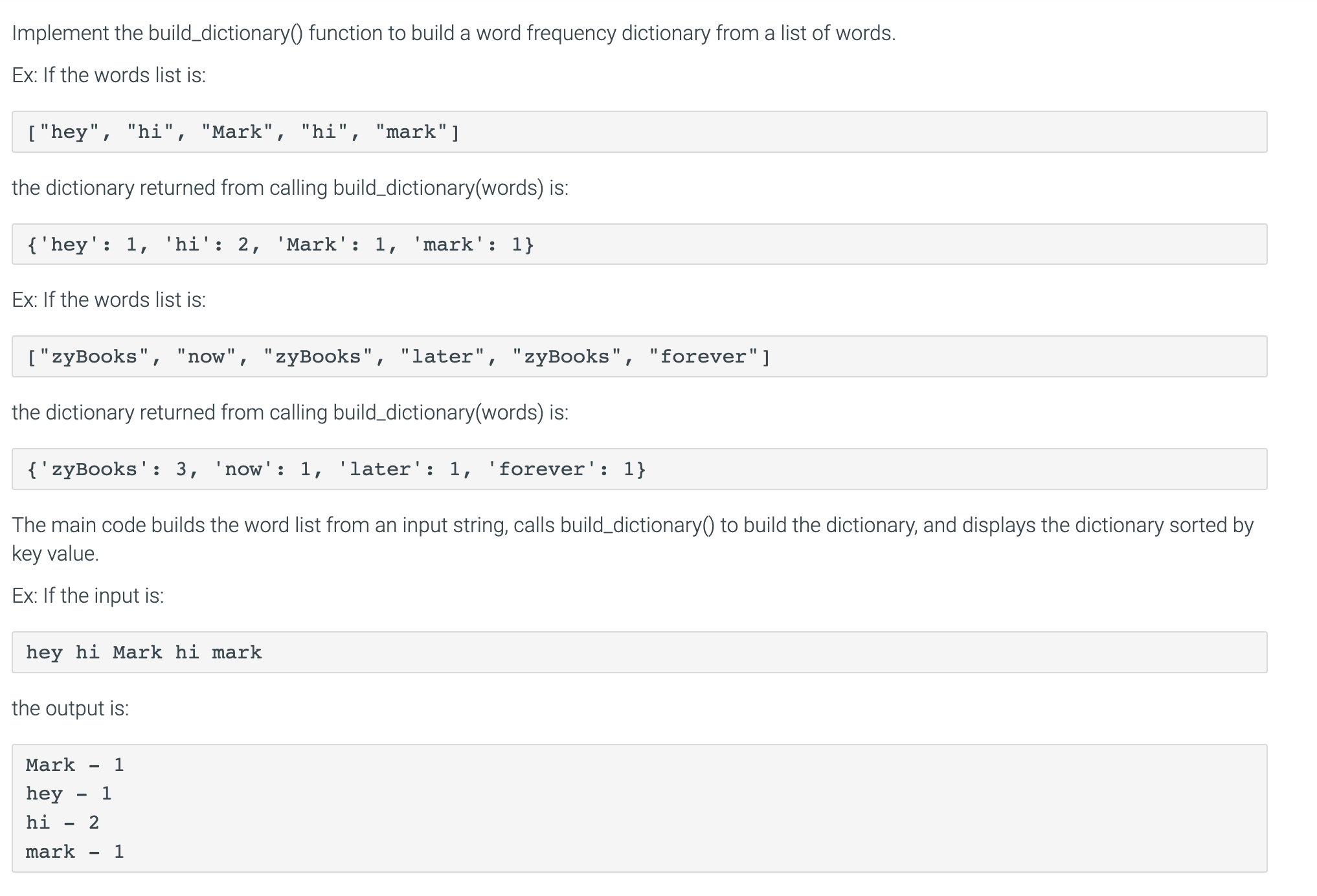Select the output line 'mark - 1'
This screenshot has height=896, width=1317.
(x=74, y=851)
